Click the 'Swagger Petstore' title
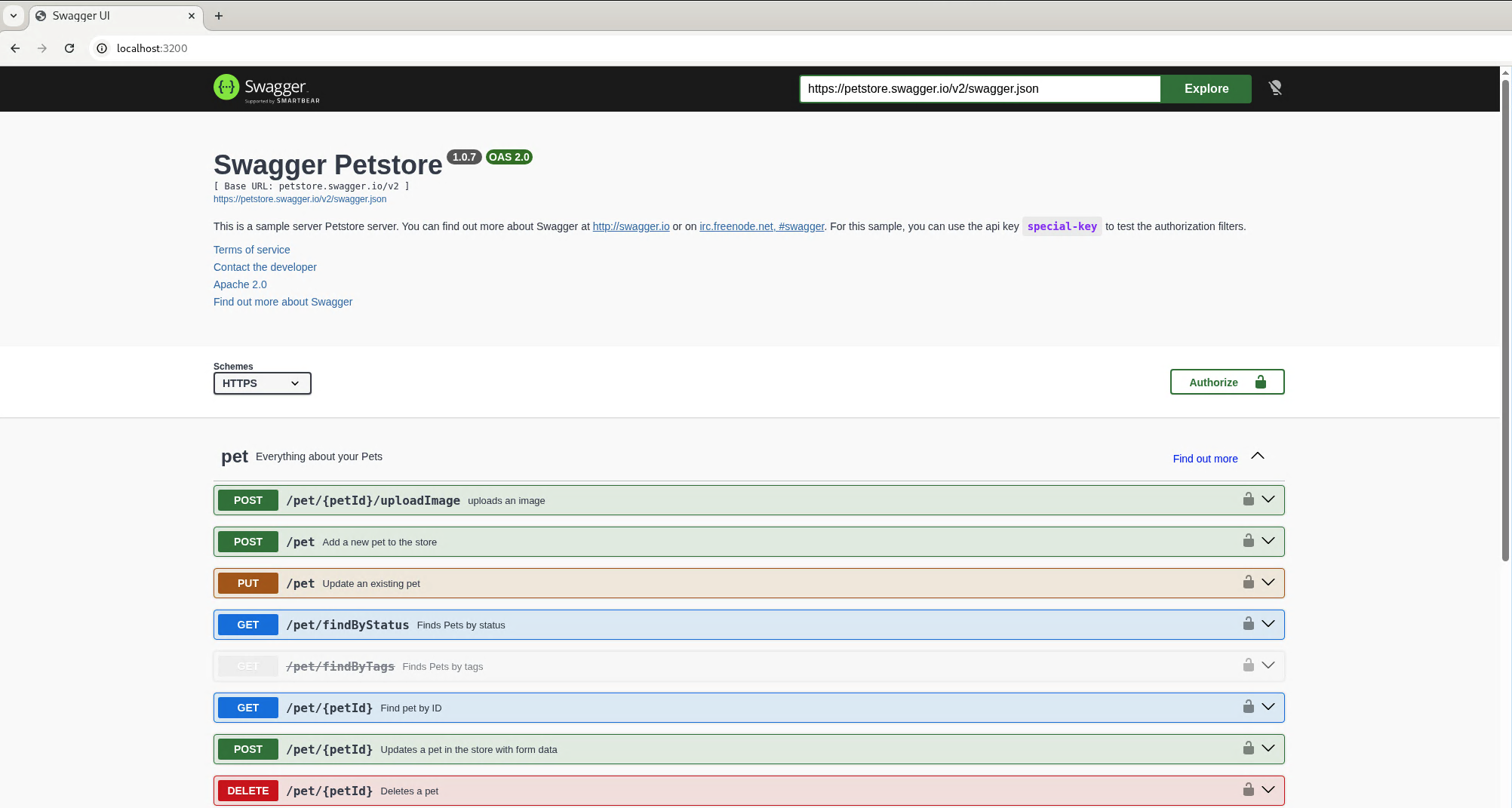1512x808 pixels. [x=328, y=164]
